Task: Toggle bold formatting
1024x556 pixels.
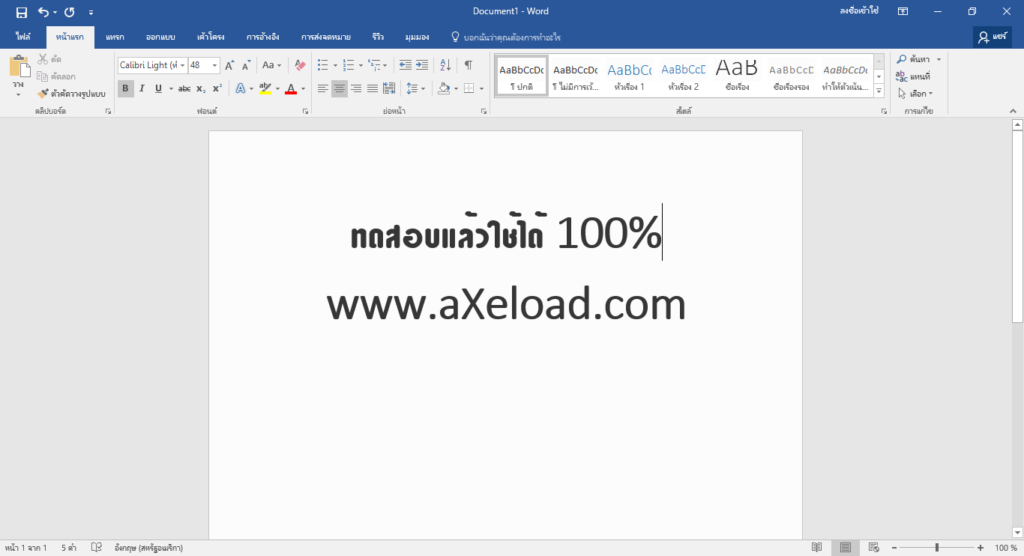Action: (x=125, y=89)
